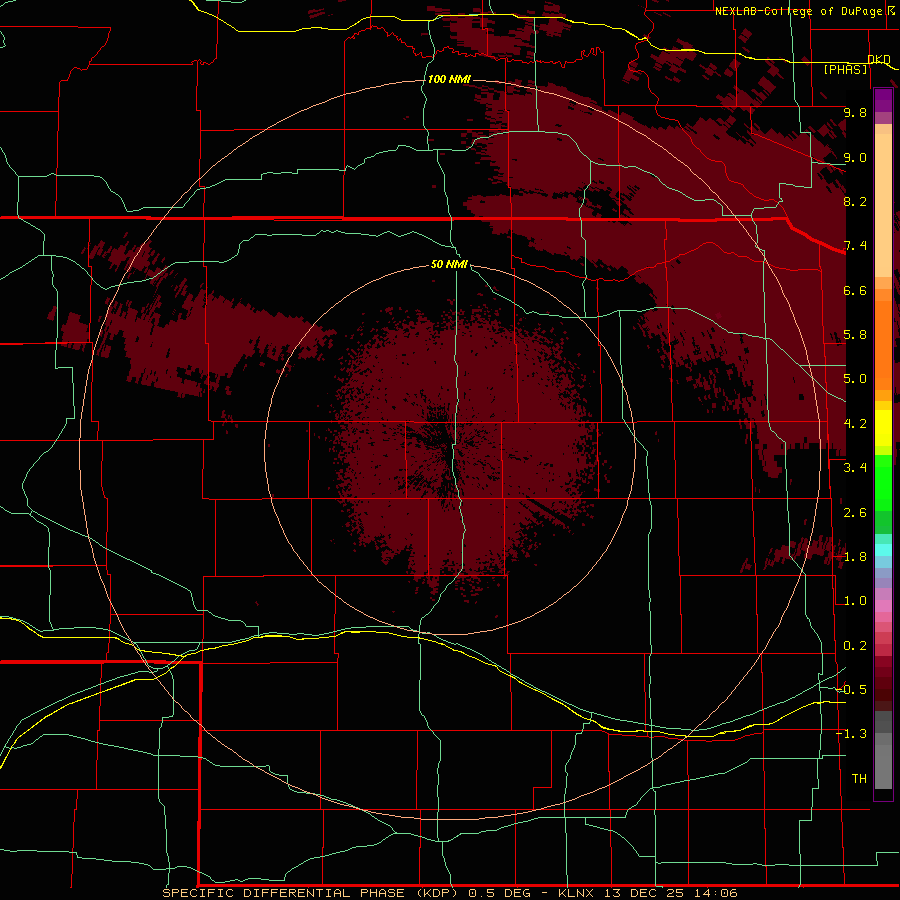Screen dimensions: 900x900
Task: Click the "DKD" label above the color scale
Action: click(x=879, y=60)
